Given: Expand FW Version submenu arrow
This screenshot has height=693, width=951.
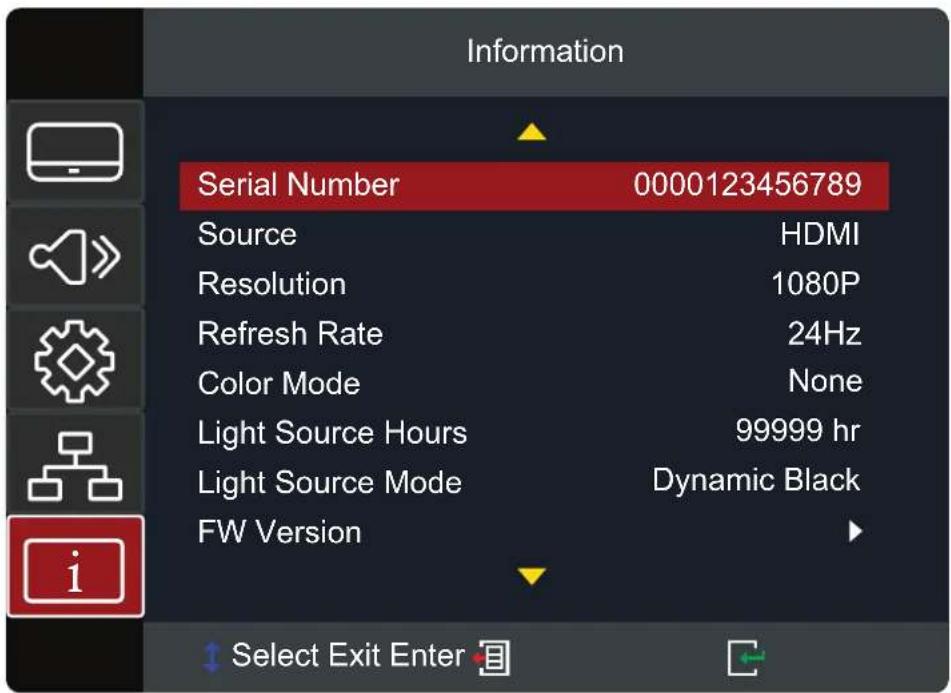Looking at the screenshot, I should point(855,531).
